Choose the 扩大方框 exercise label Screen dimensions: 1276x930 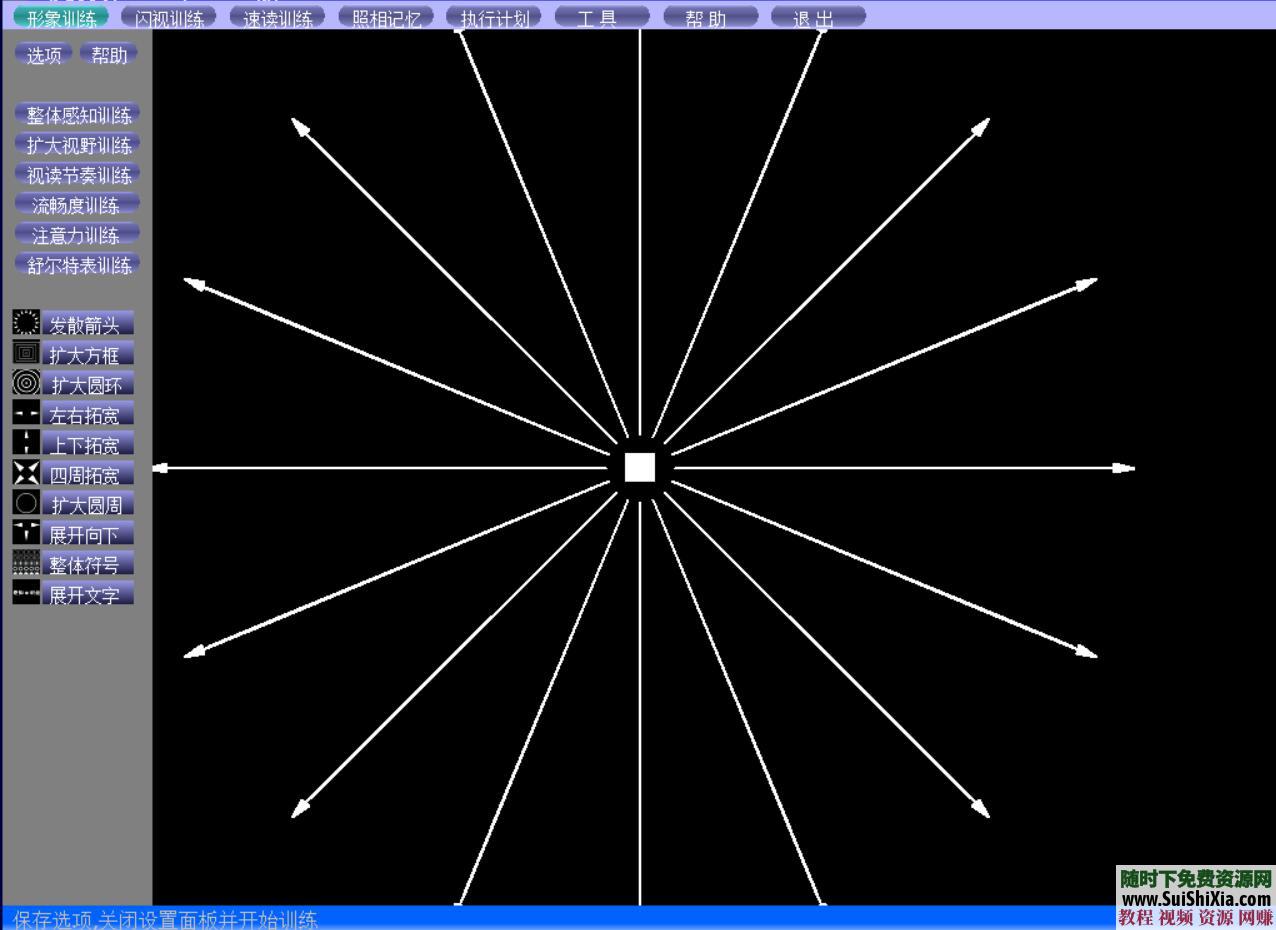[87, 354]
